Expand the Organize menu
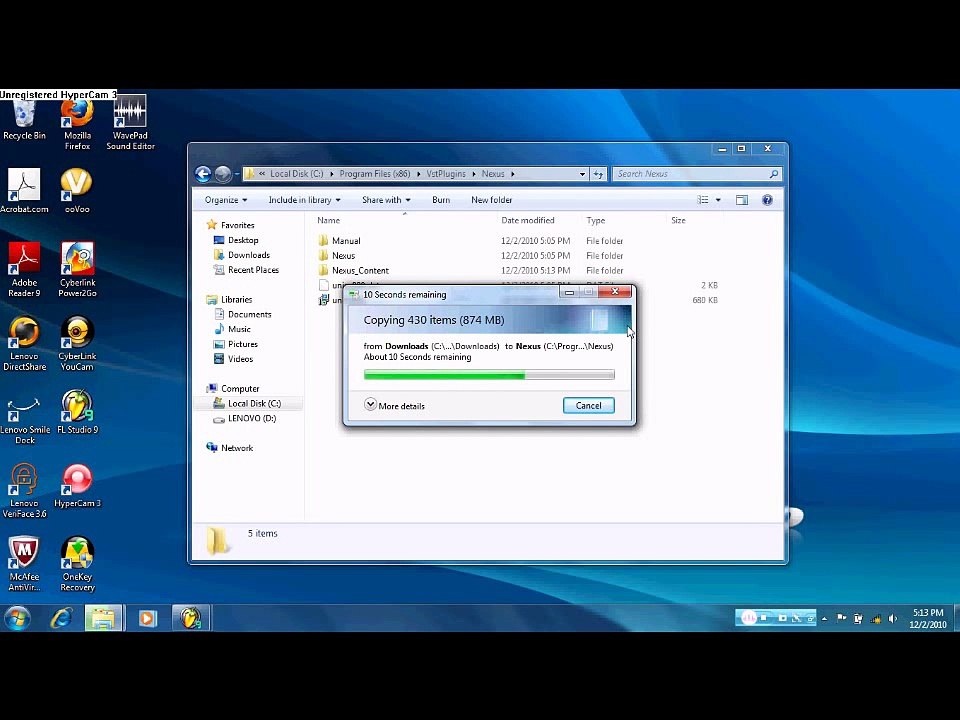This screenshot has height=720, width=960. [x=226, y=200]
